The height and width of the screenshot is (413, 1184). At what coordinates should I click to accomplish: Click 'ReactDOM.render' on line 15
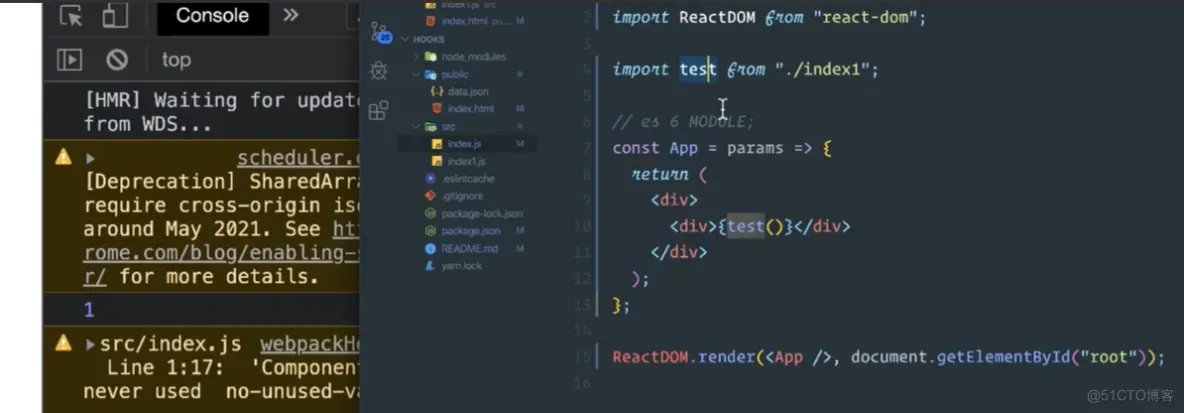tap(683, 357)
